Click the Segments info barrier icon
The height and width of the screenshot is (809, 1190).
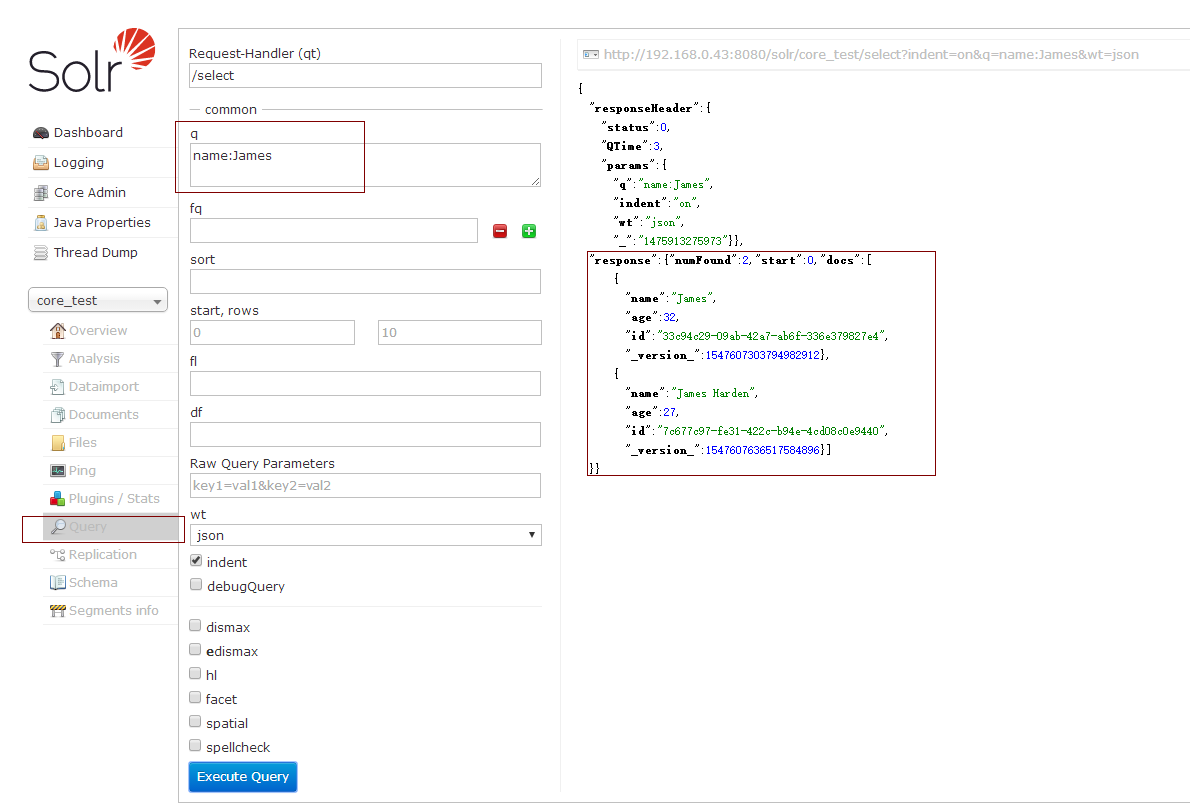[58, 611]
